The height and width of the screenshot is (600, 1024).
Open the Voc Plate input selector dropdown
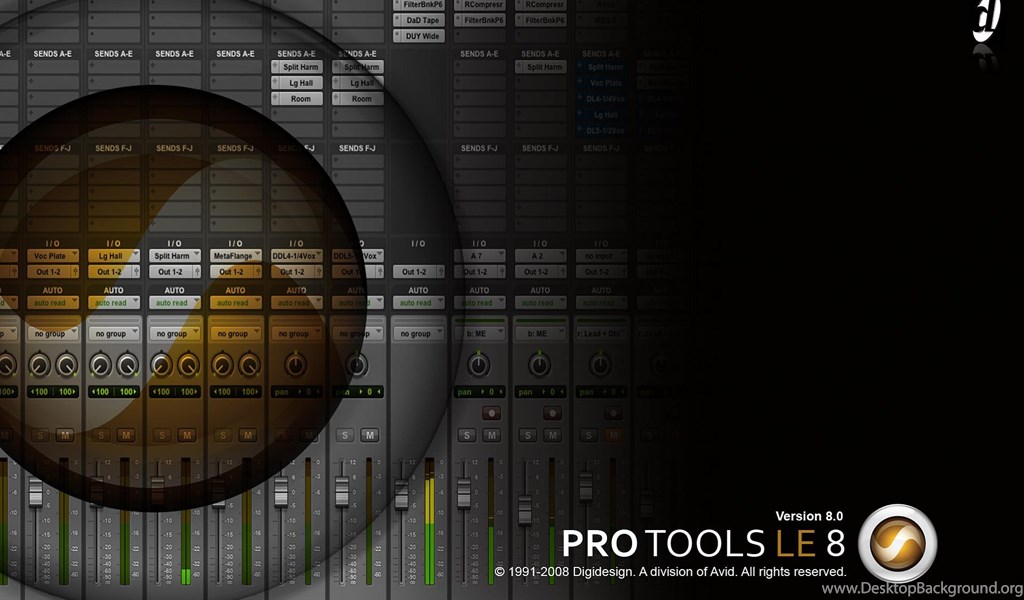click(x=53, y=256)
